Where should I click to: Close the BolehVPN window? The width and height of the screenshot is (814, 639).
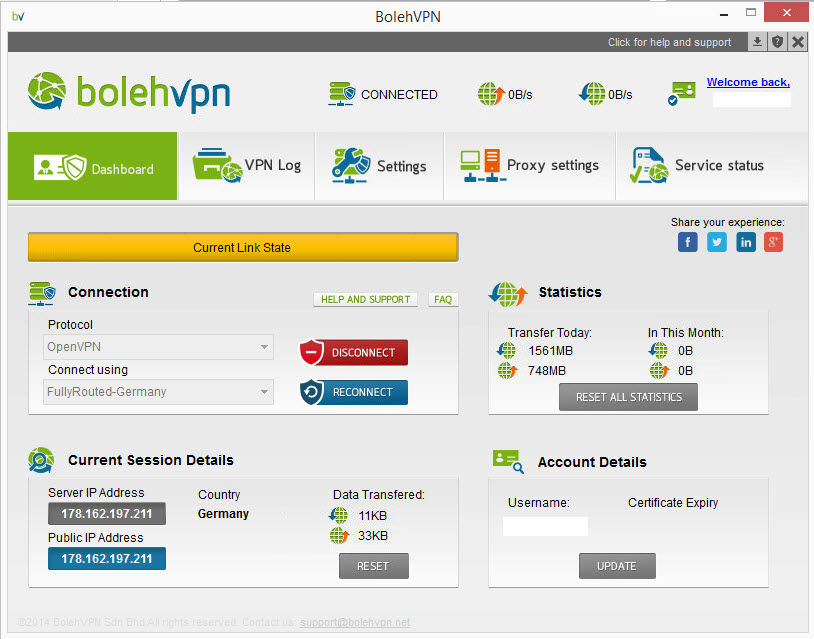click(x=786, y=12)
